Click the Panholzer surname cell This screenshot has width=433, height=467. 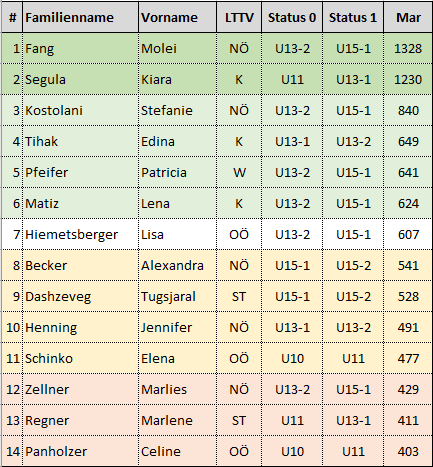point(80,451)
